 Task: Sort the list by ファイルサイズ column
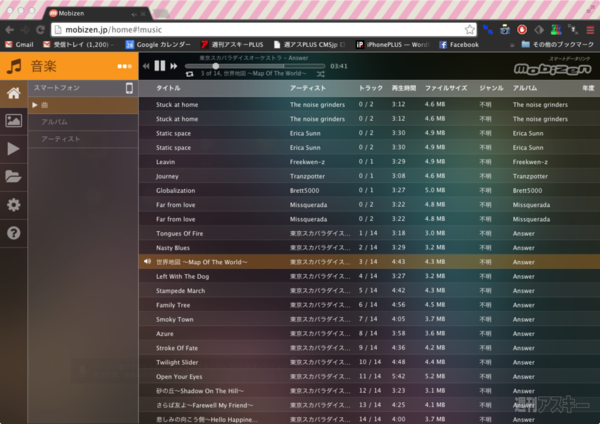(446, 88)
